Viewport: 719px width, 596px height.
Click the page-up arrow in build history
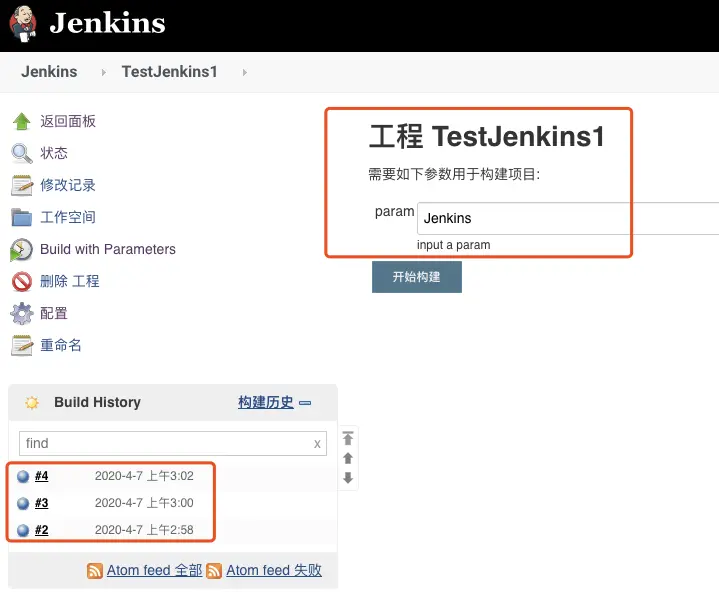point(348,458)
